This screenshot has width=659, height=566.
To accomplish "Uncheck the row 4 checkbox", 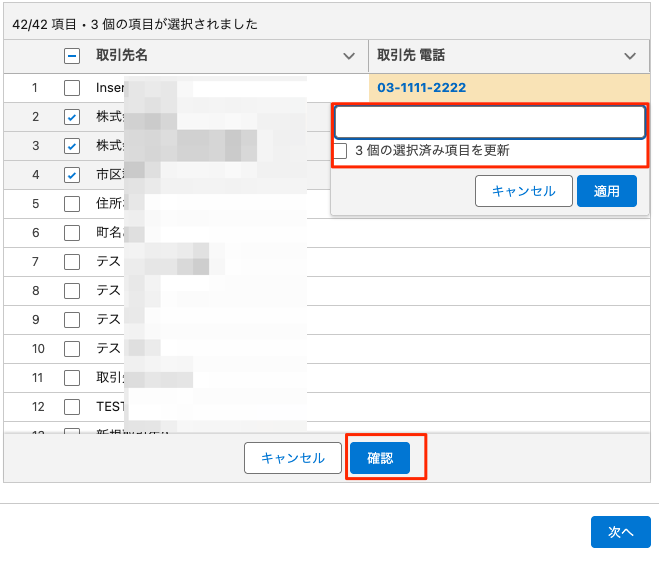I will 72,175.
